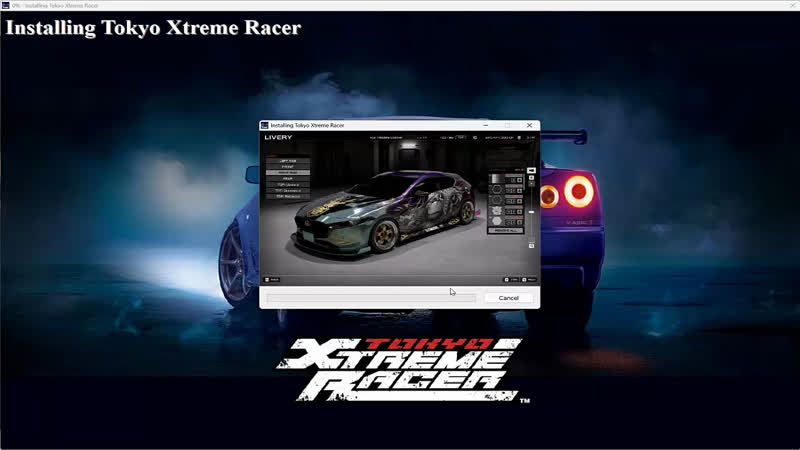Close the installer dialog window
Viewport: 800px width, 450px height.
click(529, 125)
